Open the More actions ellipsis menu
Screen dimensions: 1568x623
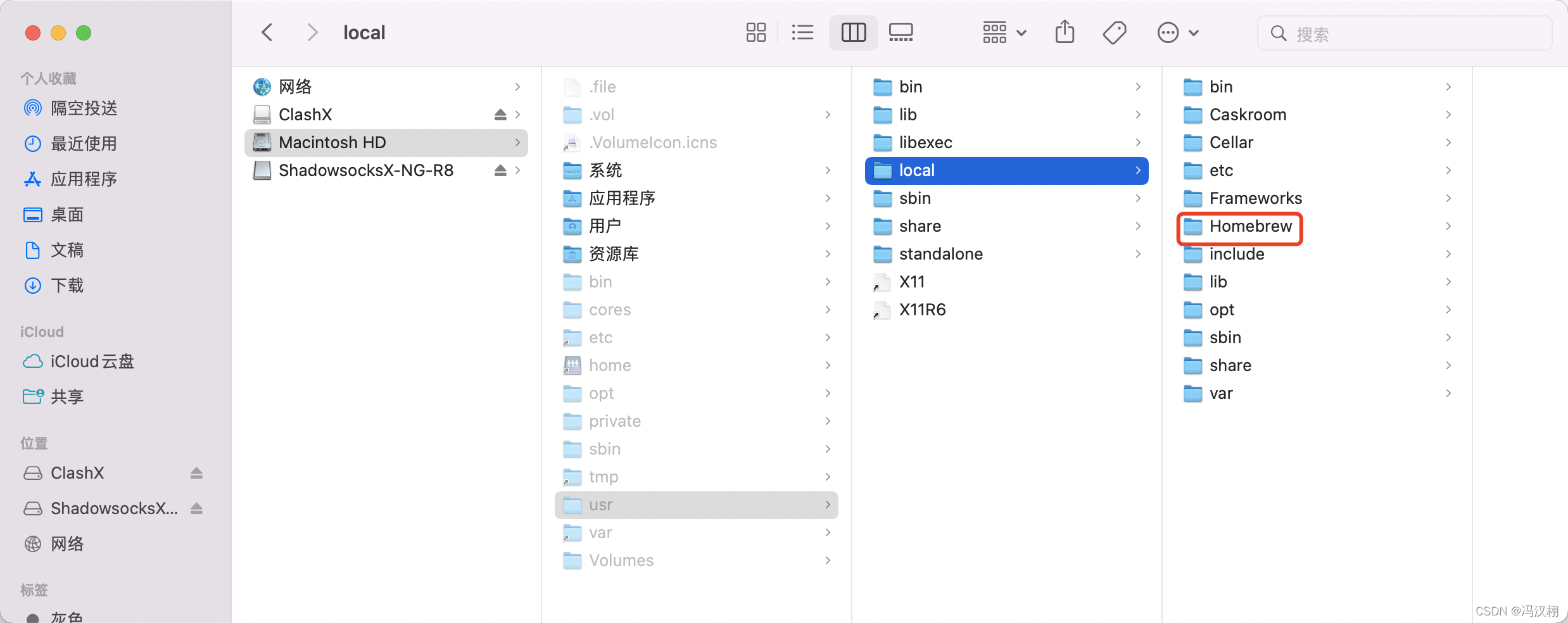coord(1168,32)
